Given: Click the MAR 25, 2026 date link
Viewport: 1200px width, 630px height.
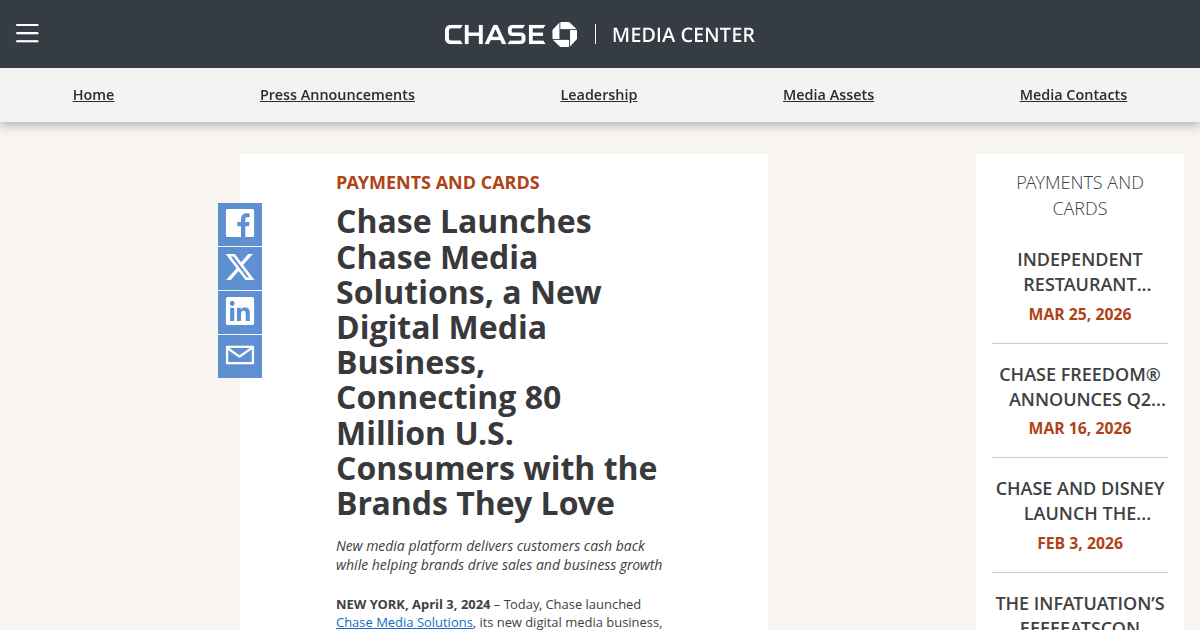Looking at the screenshot, I should (x=1080, y=313).
